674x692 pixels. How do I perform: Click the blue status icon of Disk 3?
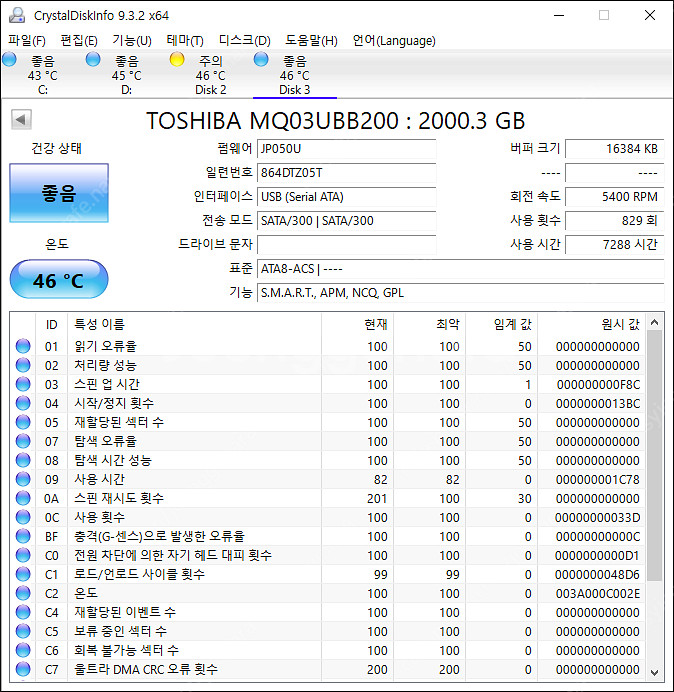[x=261, y=59]
